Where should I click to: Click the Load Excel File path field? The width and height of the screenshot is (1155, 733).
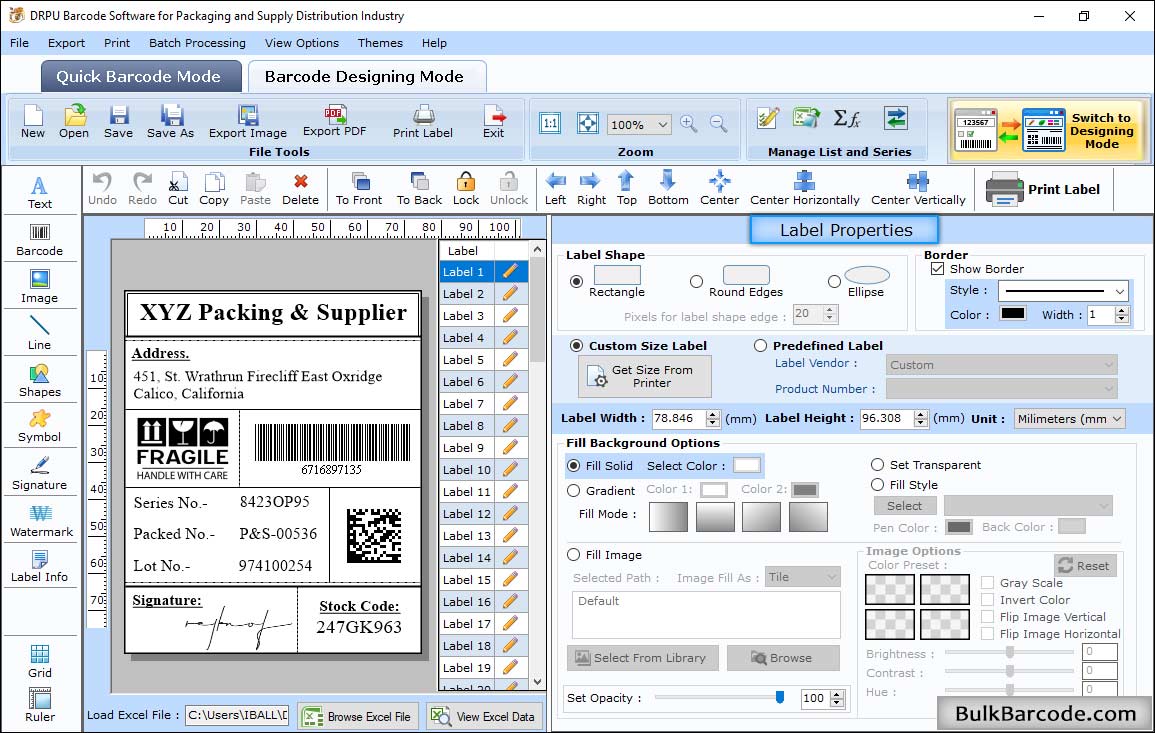[236, 715]
